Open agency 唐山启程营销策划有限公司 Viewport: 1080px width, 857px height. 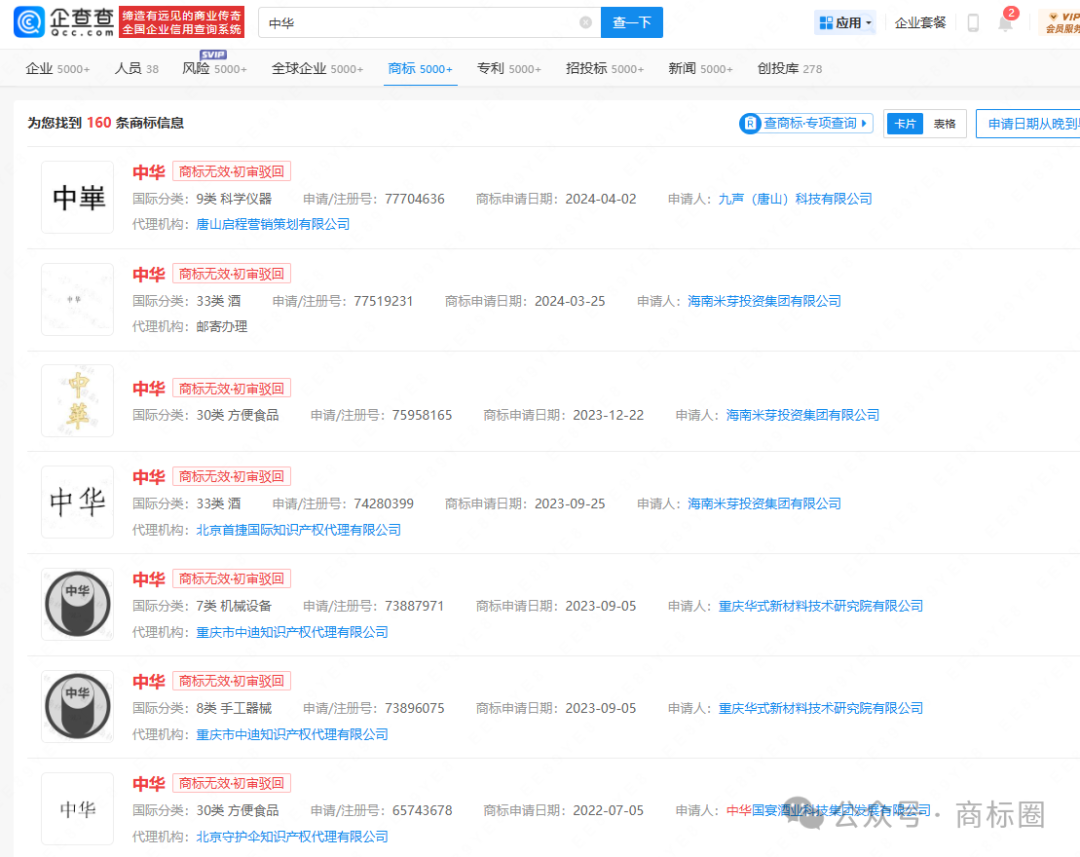coord(273,225)
